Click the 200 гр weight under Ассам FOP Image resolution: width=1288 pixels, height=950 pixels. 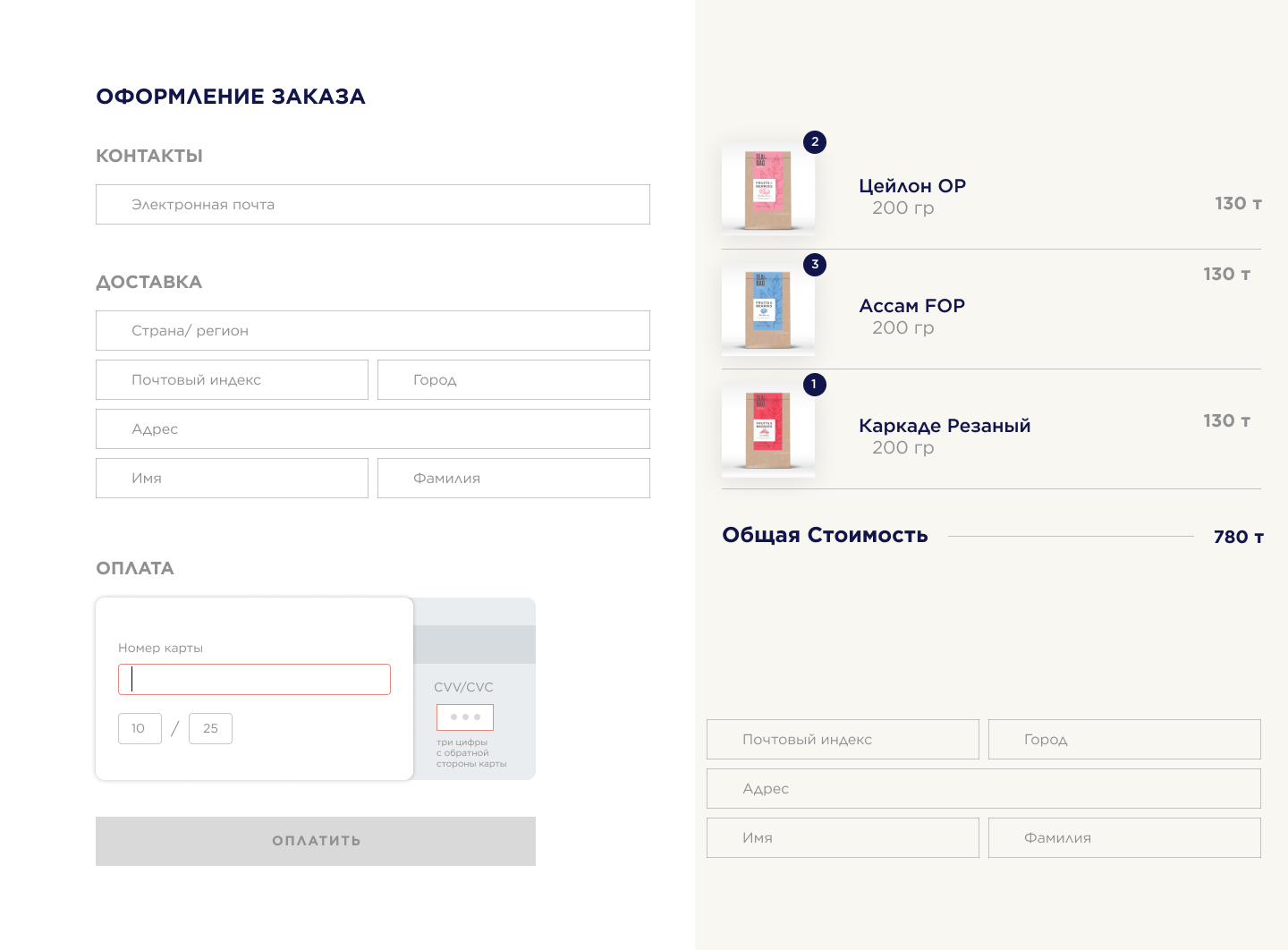click(x=903, y=328)
